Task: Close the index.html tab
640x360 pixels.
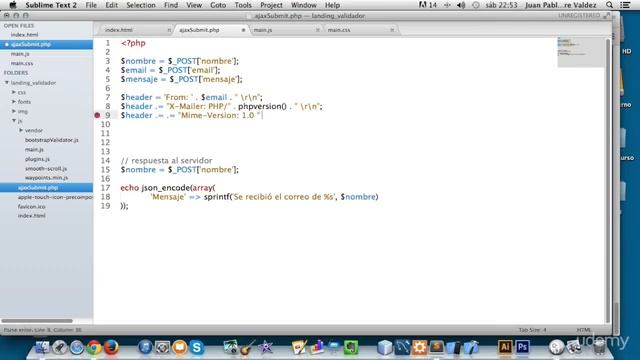Action: click(169, 30)
